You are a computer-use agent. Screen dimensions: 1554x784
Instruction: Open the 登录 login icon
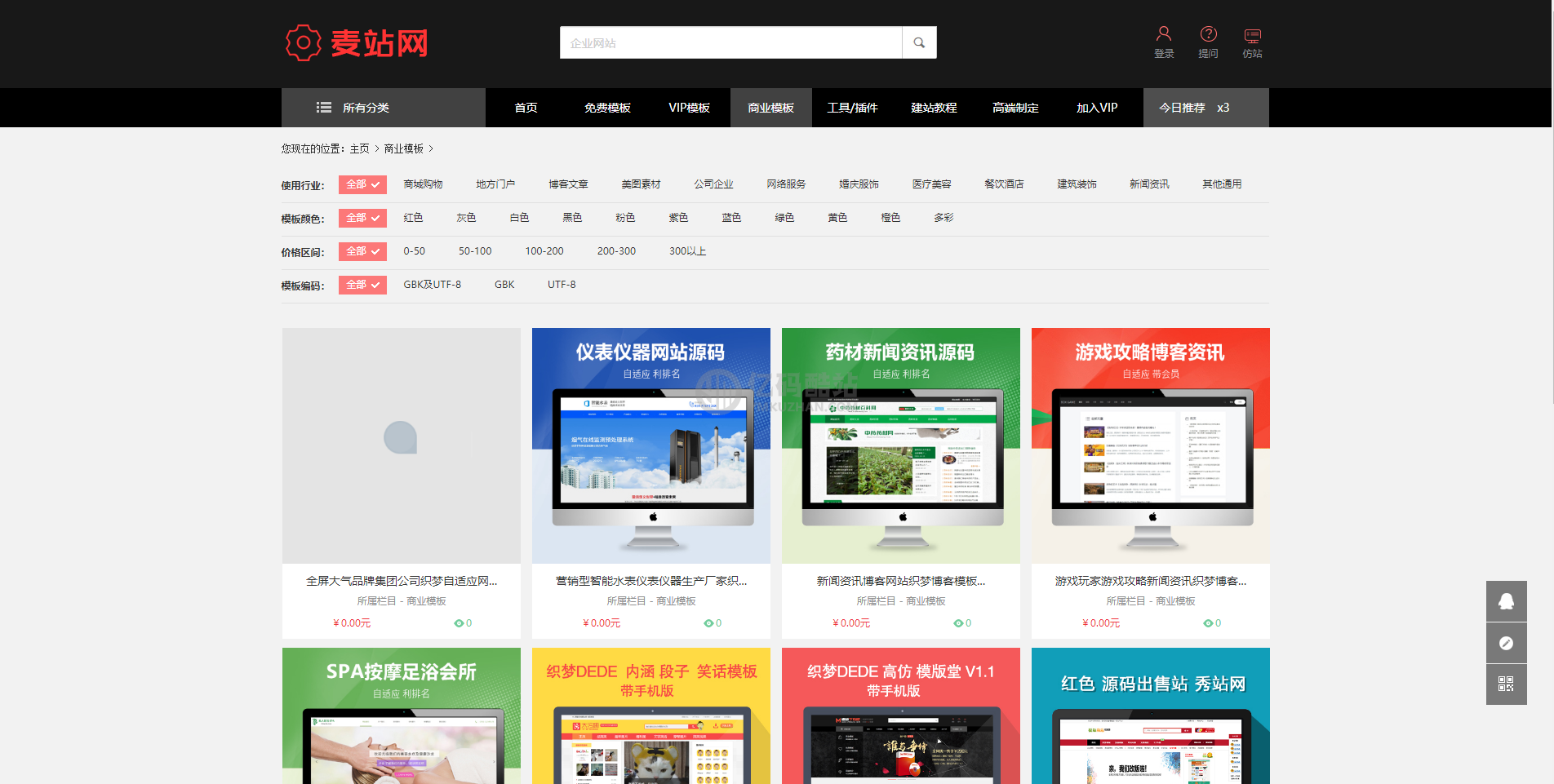(x=1164, y=33)
